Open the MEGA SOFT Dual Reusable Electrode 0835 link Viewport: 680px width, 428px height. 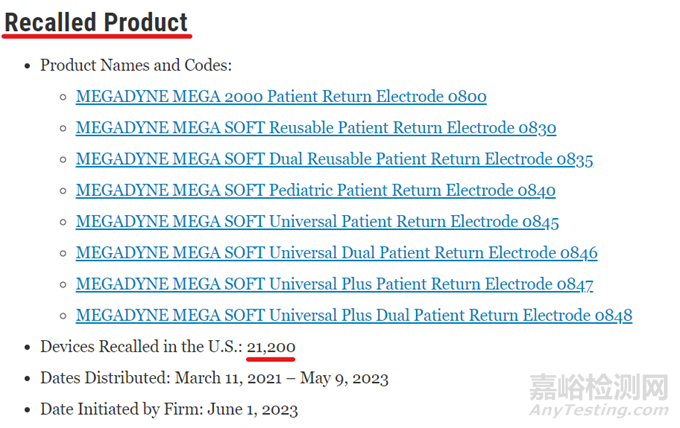(x=334, y=159)
